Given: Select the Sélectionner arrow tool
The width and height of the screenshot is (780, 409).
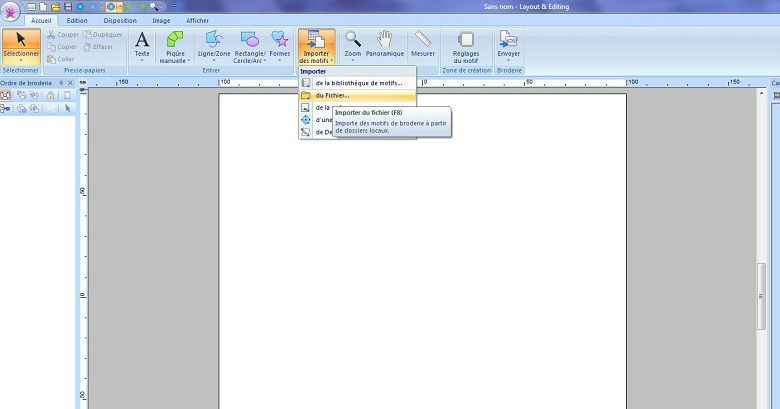Looking at the screenshot, I should [x=20, y=45].
